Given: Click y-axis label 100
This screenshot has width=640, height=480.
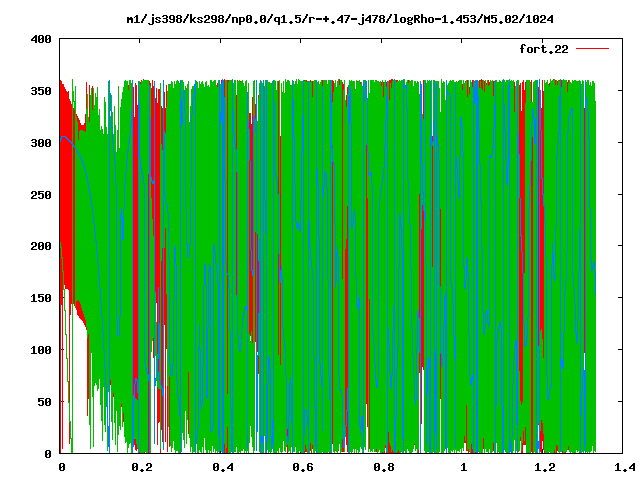Looking at the screenshot, I should [41, 350].
